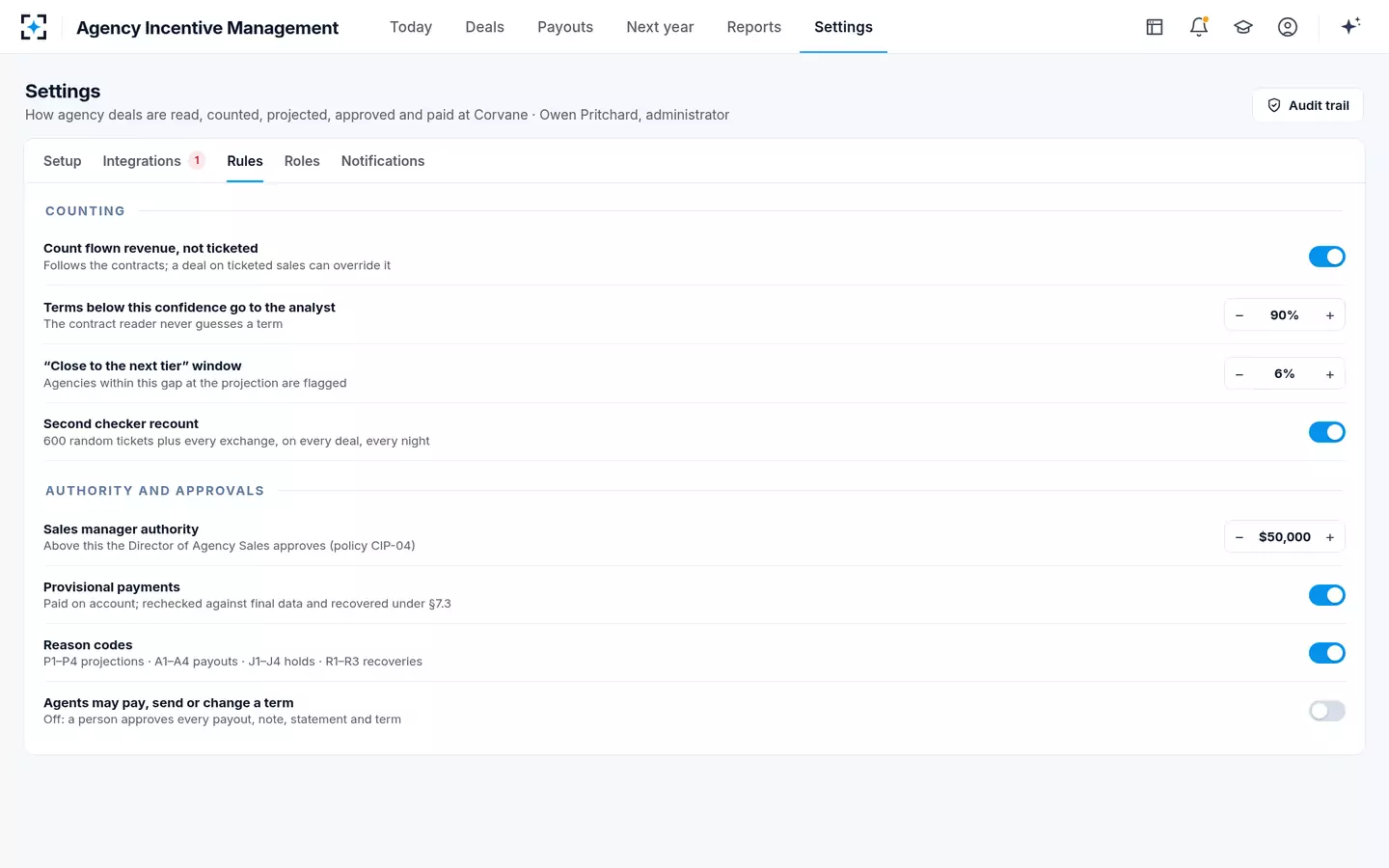Decrease the close-to-next-tier window below 6%
1389x868 pixels.
click(1239, 374)
